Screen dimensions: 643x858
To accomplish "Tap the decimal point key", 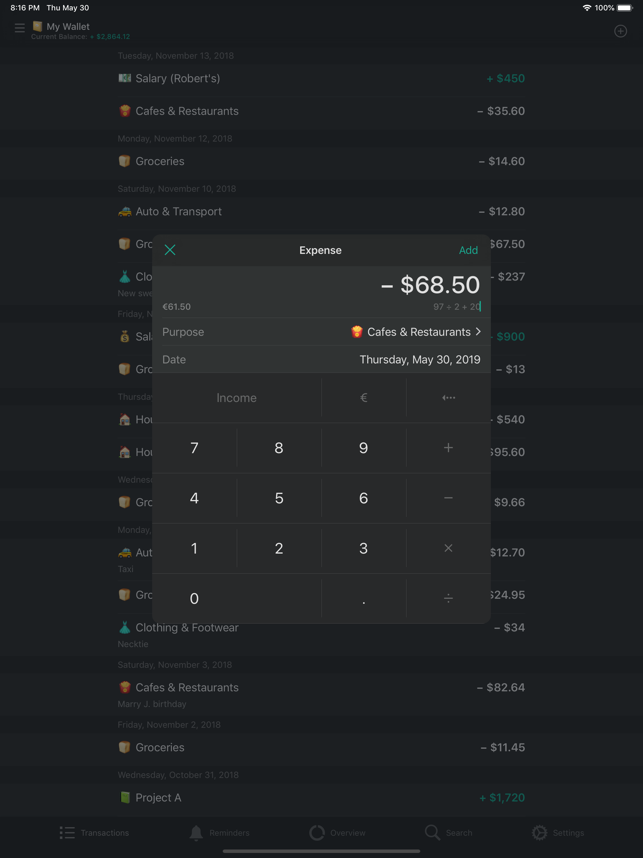I will pos(364,599).
